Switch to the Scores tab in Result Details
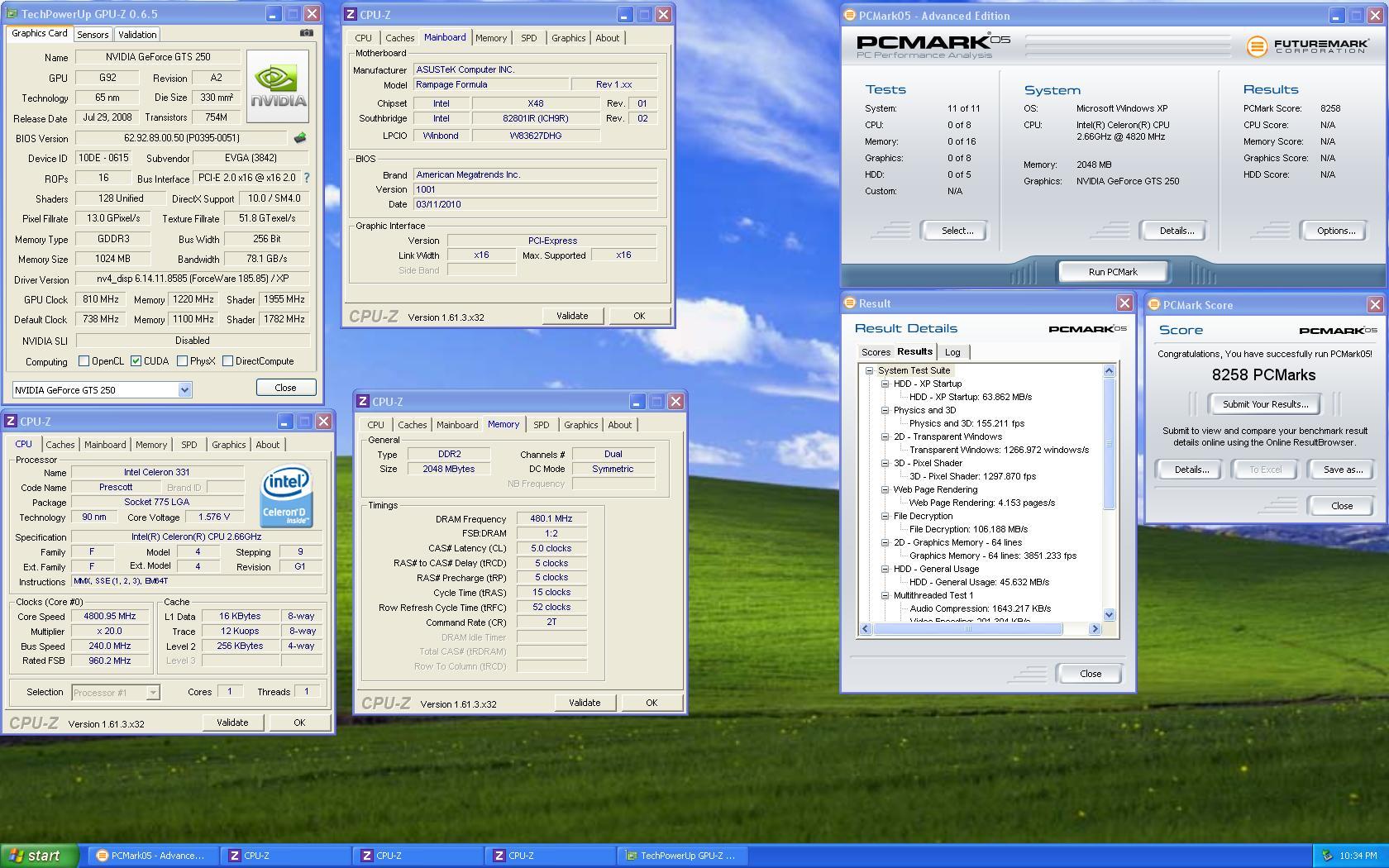 (x=876, y=352)
